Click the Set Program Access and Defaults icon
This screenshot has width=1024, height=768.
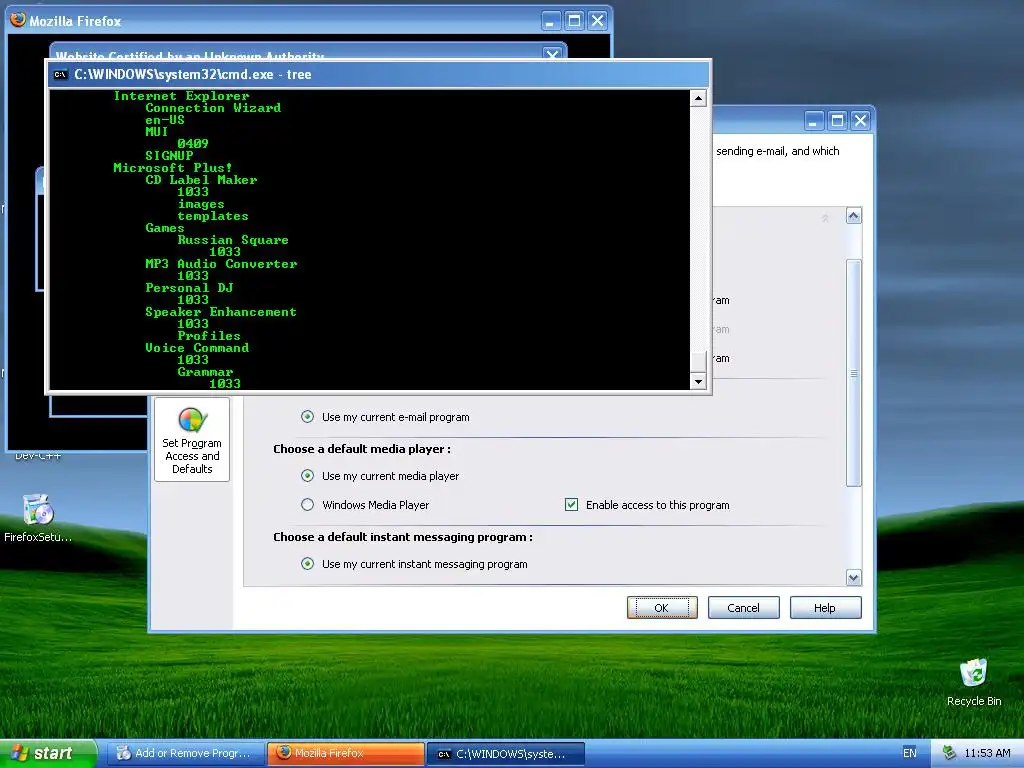[192, 440]
